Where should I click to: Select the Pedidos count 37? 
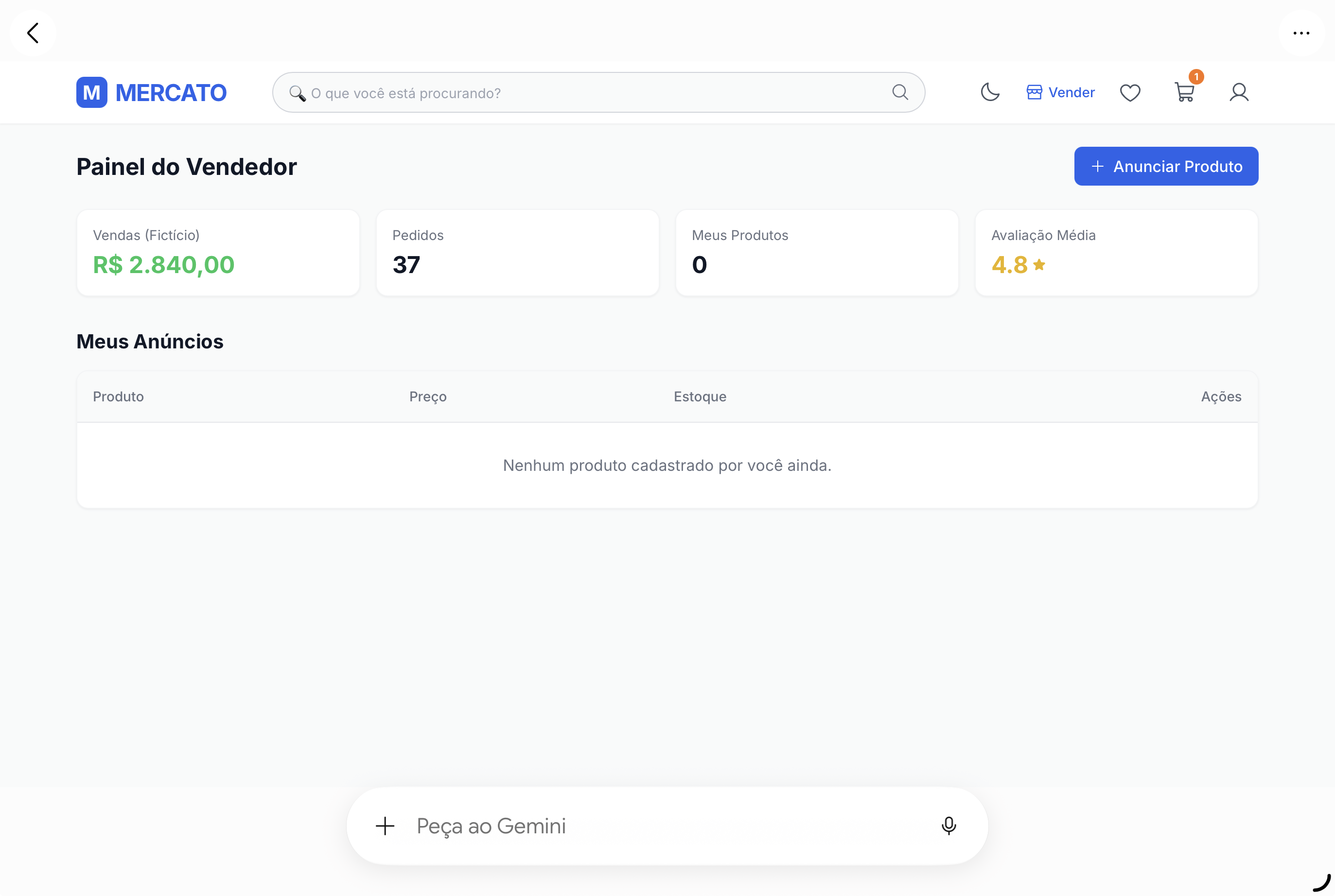[x=406, y=264]
